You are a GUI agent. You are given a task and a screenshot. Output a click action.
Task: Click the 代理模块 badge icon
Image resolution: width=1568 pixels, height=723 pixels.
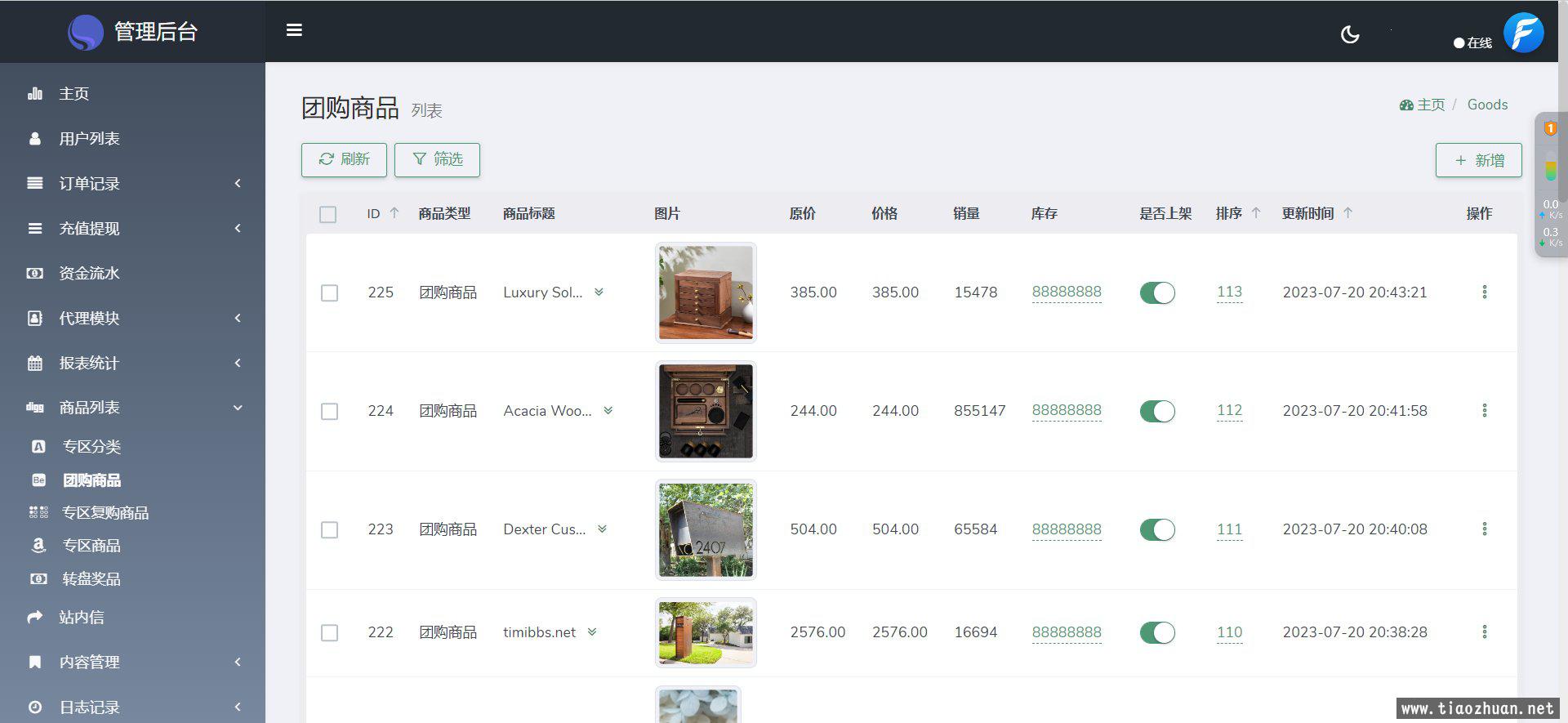click(34, 319)
